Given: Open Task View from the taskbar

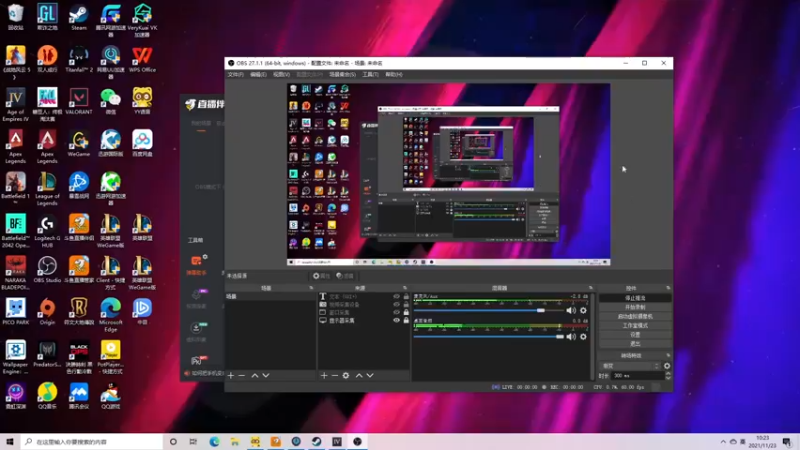Looking at the screenshot, I should point(193,441).
